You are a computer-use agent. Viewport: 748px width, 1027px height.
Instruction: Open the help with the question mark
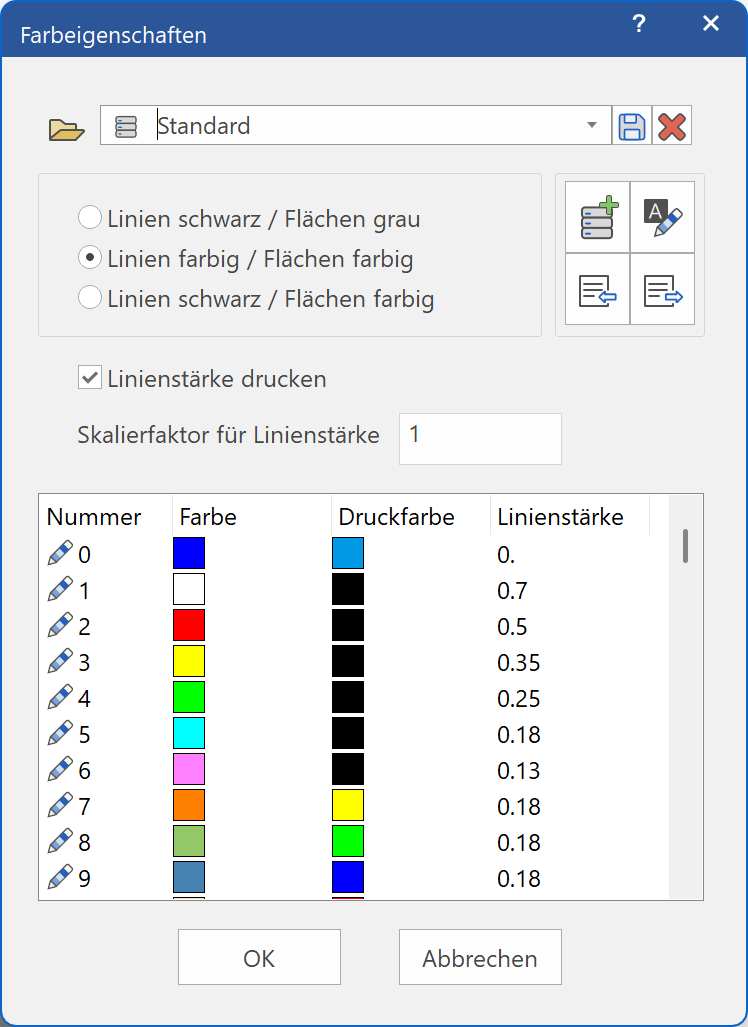click(638, 24)
